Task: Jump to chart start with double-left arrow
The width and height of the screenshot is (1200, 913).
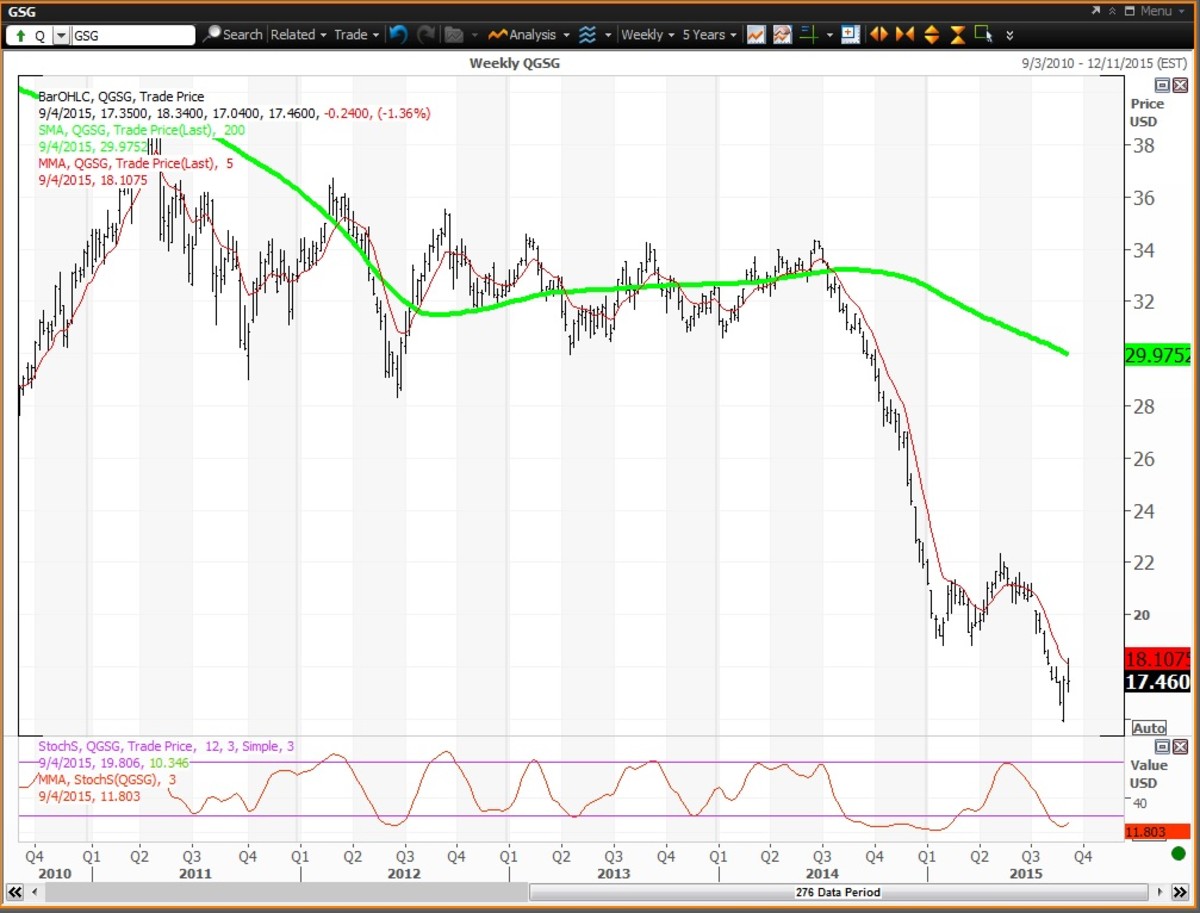Action: click(x=15, y=892)
